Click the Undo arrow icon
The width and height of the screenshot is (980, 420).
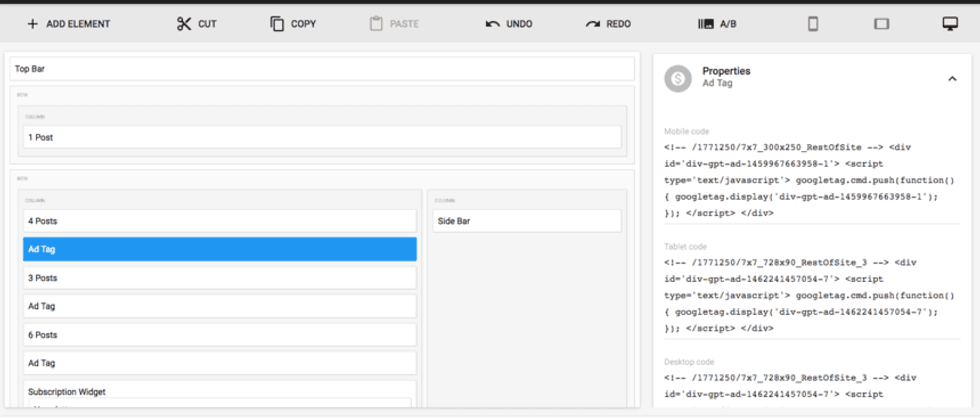click(493, 24)
